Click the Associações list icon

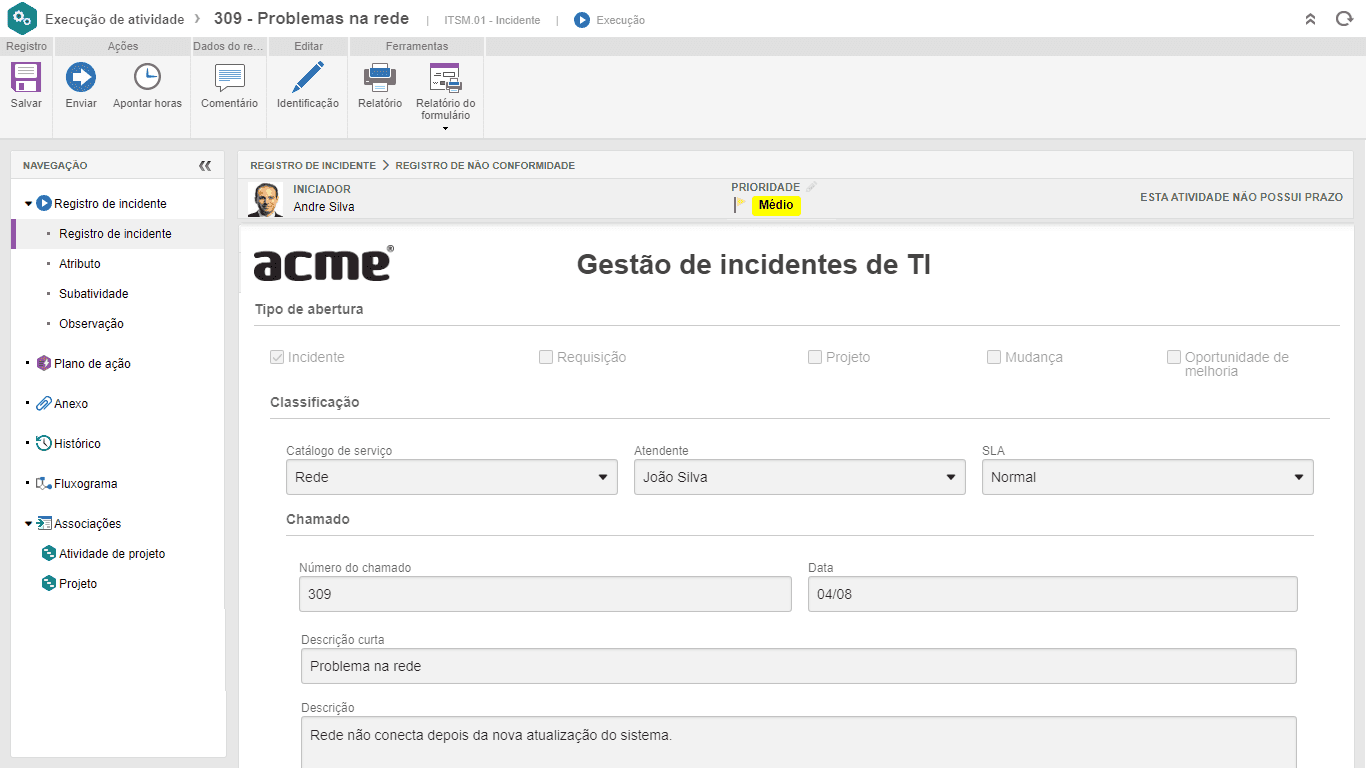point(44,523)
